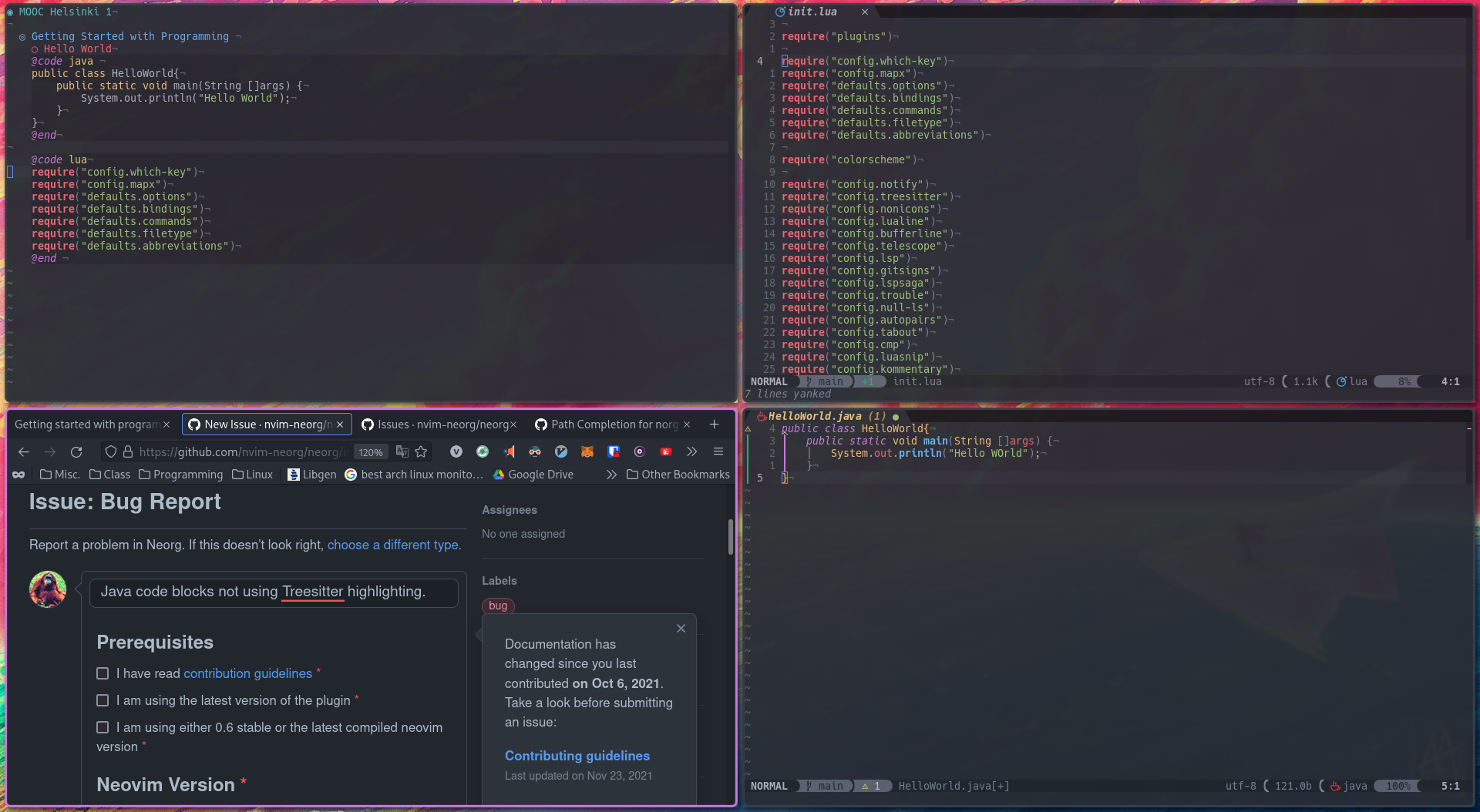
Task: Expand overflowing bookmarks with the double-chevron
Action: (x=611, y=475)
